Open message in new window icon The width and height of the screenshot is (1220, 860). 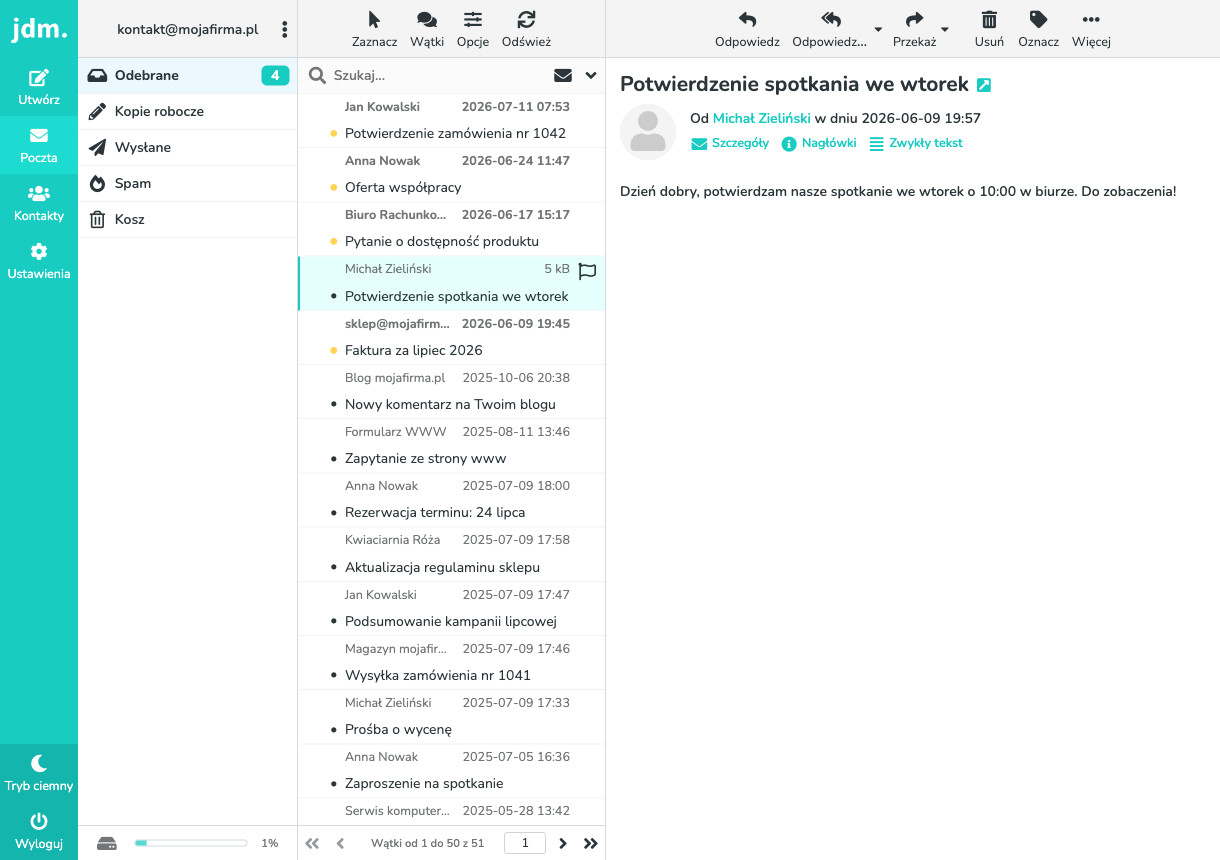point(984,85)
